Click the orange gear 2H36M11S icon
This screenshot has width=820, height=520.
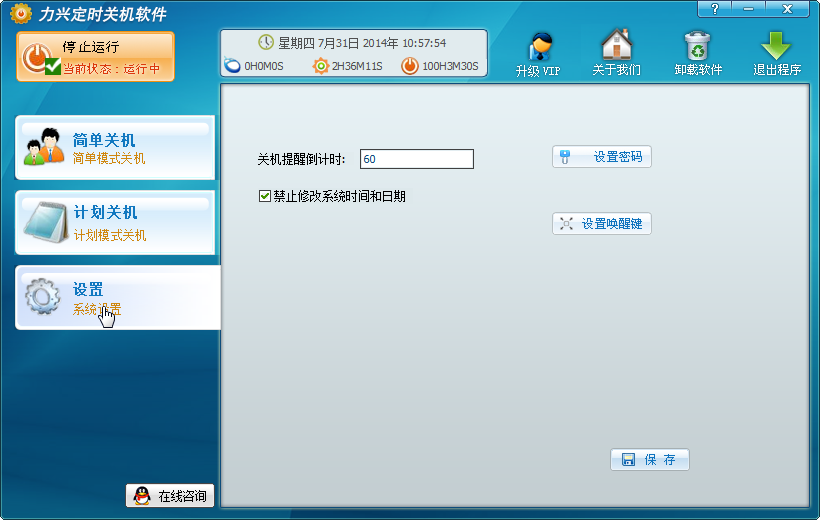[321, 66]
